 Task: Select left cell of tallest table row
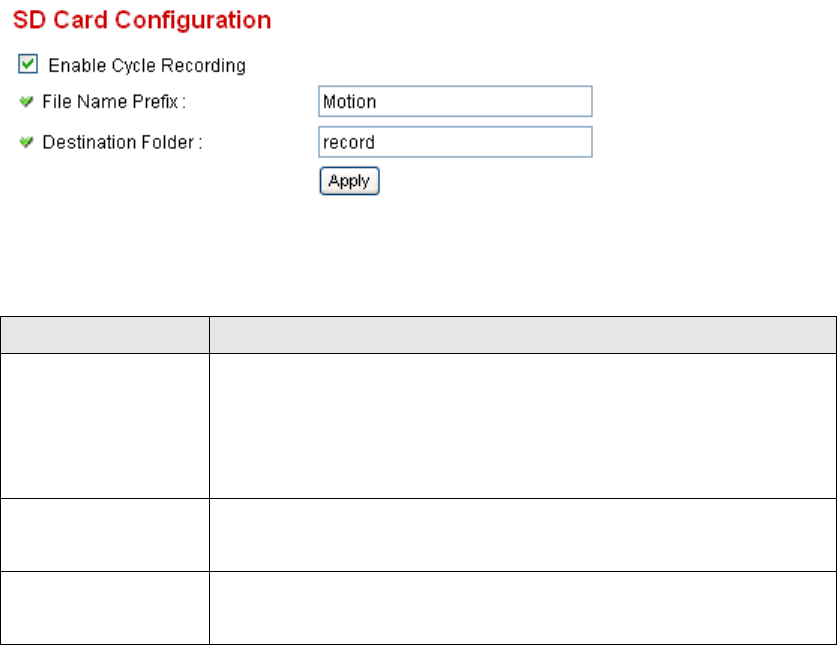[104, 425]
